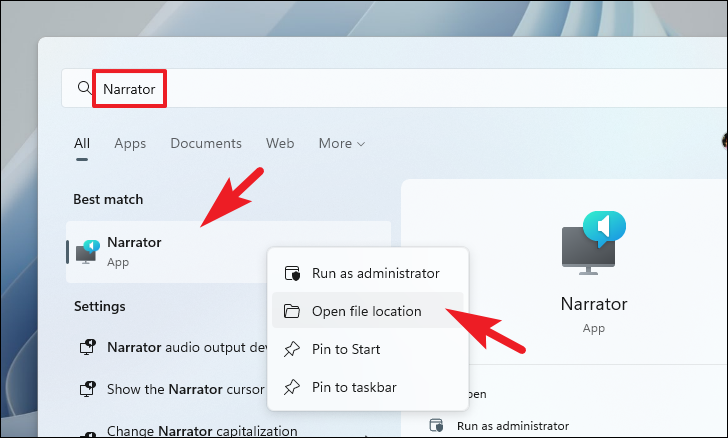The image size is (728, 438).
Task: Choose Pin to Start in context menu
Action: tap(368, 349)
